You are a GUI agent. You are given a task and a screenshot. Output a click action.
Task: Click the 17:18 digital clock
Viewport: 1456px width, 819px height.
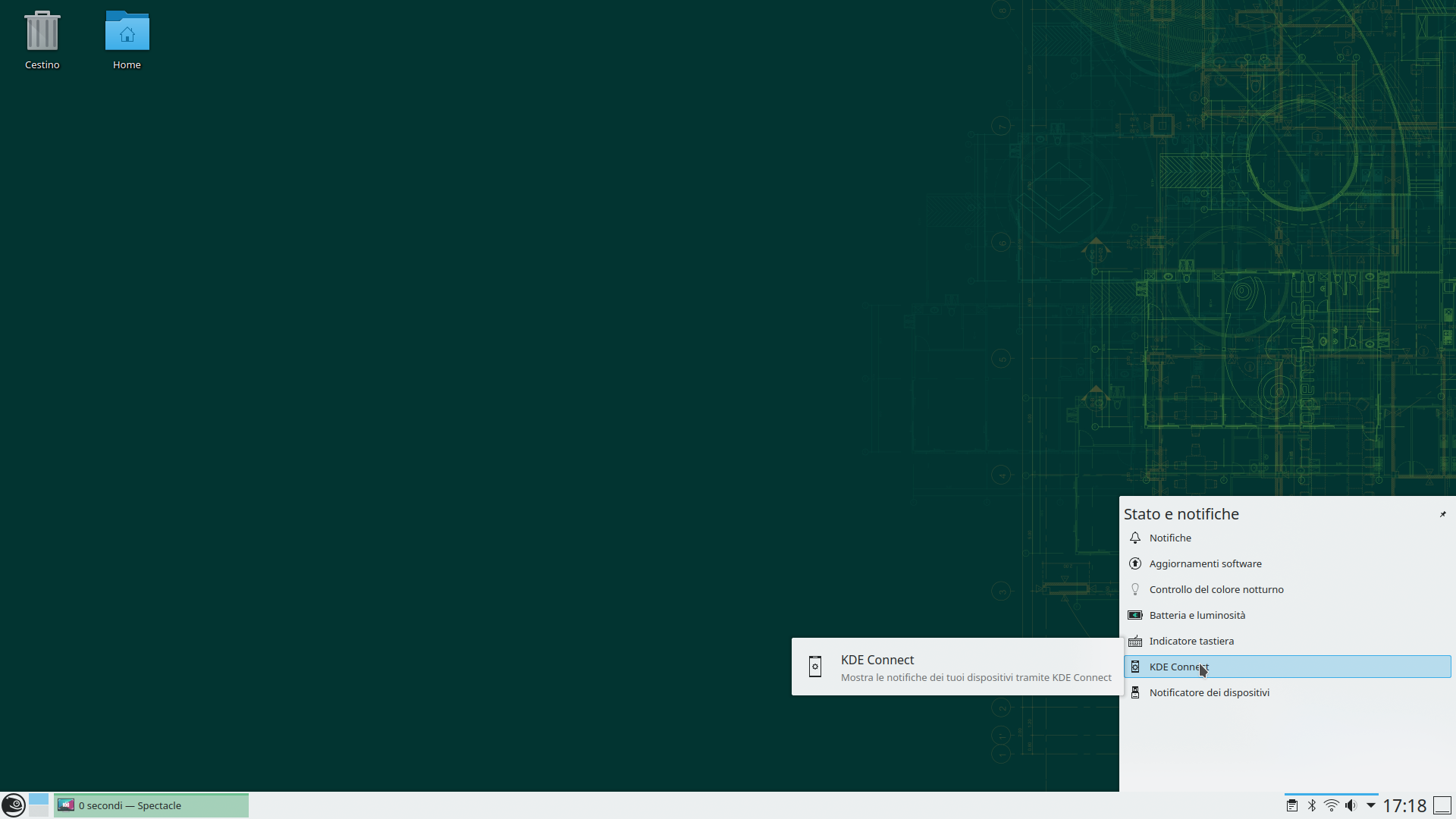(1404, 805)
